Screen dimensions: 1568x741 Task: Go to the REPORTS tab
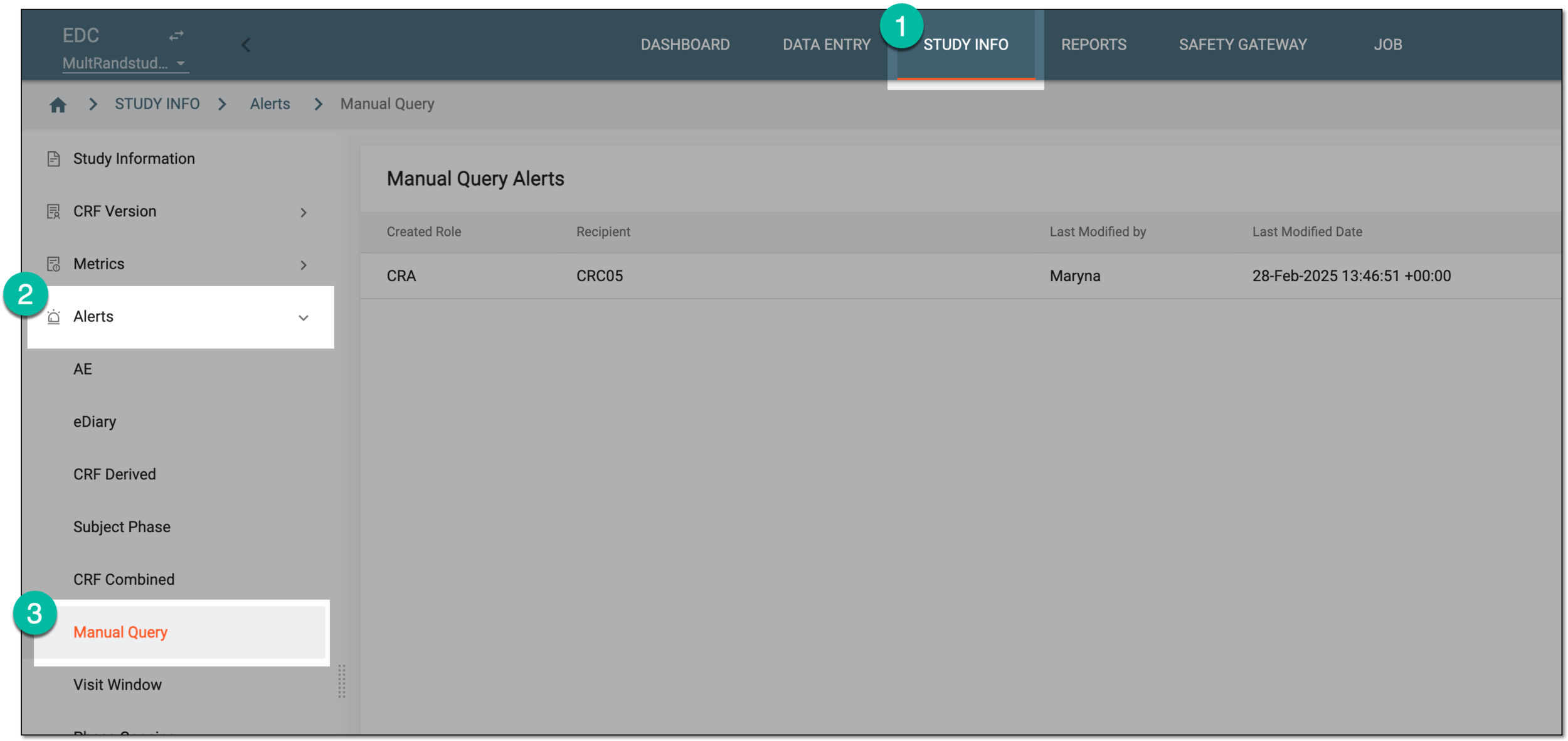(x=1093, y=45)
